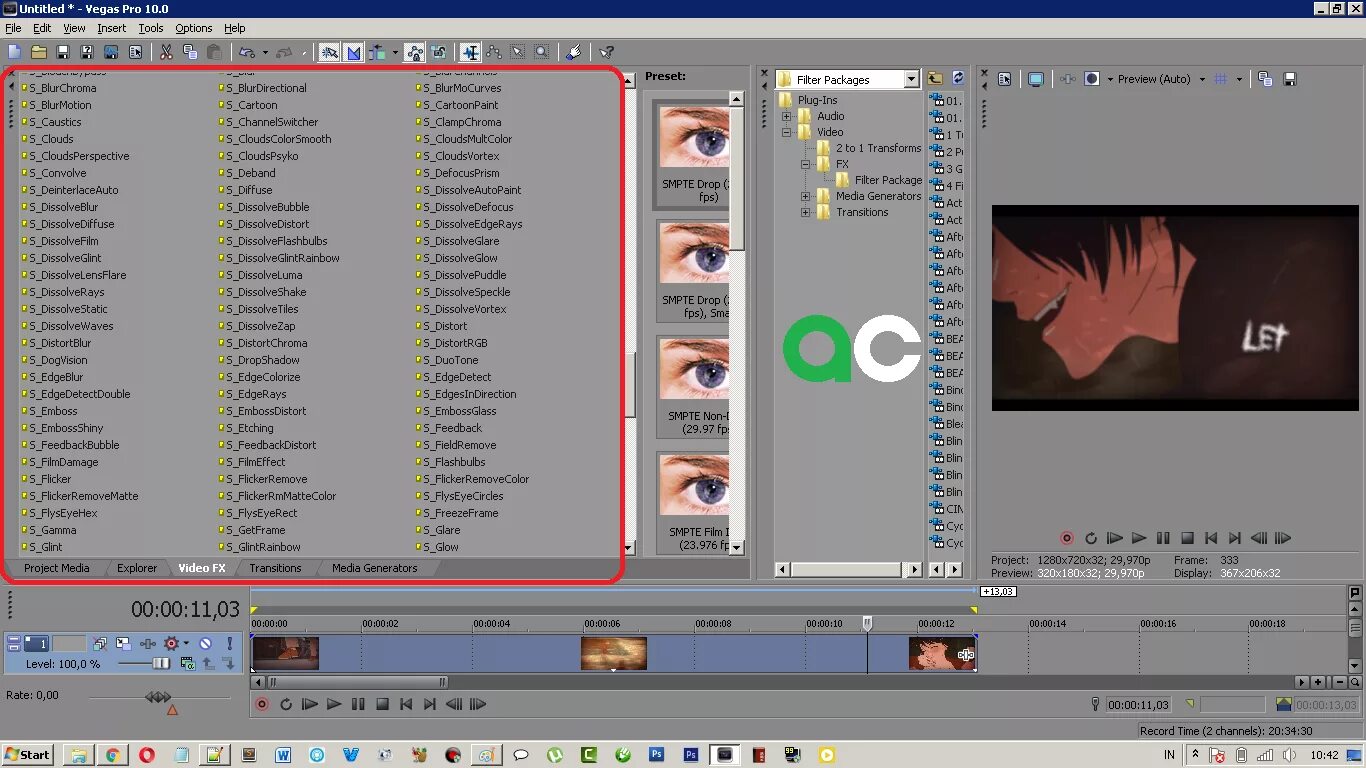
Task: Expand the Audio plug-ins folder
Action: (x=786, y=116)
